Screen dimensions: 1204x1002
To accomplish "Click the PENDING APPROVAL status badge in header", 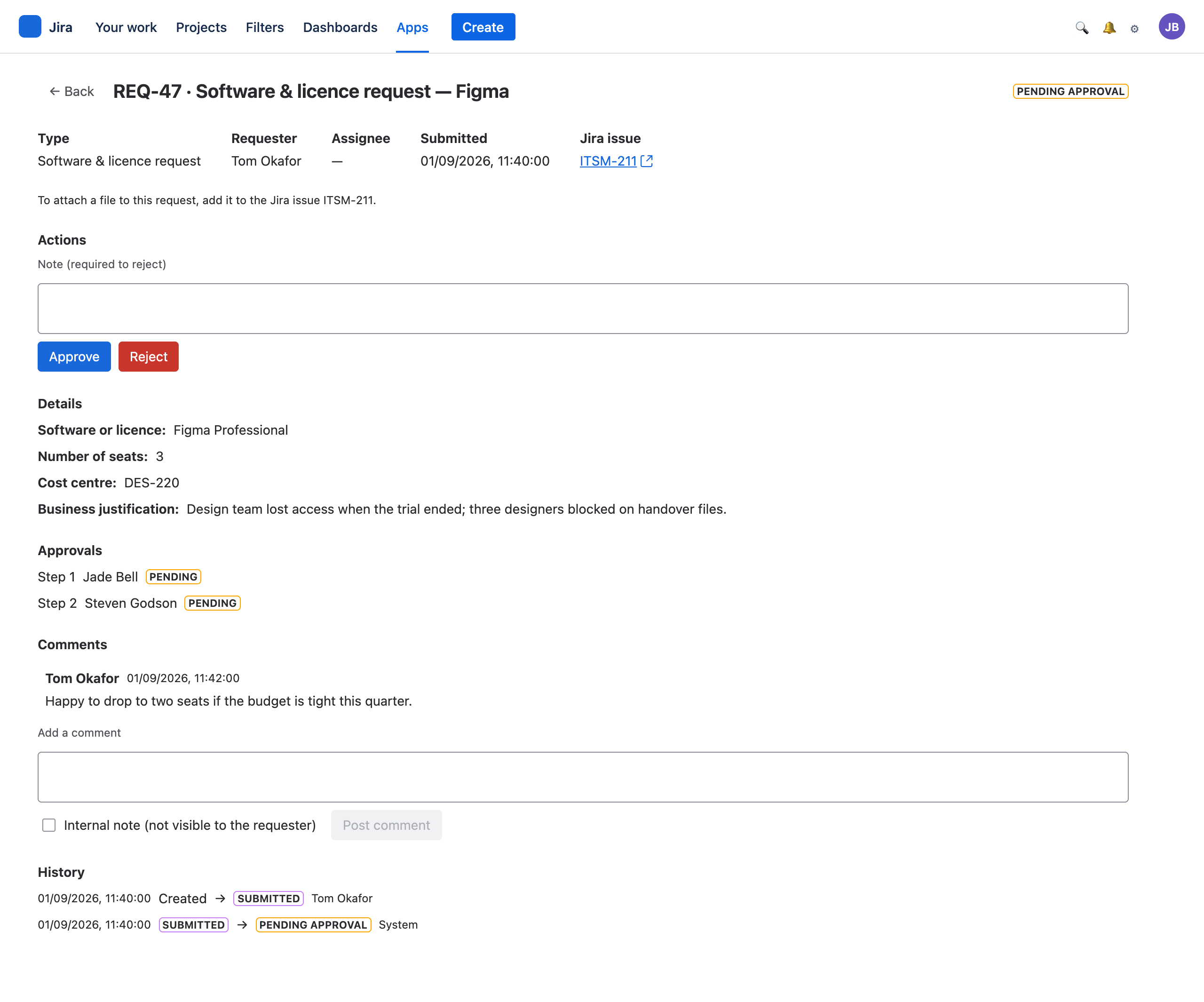I will click(1070, 91).
